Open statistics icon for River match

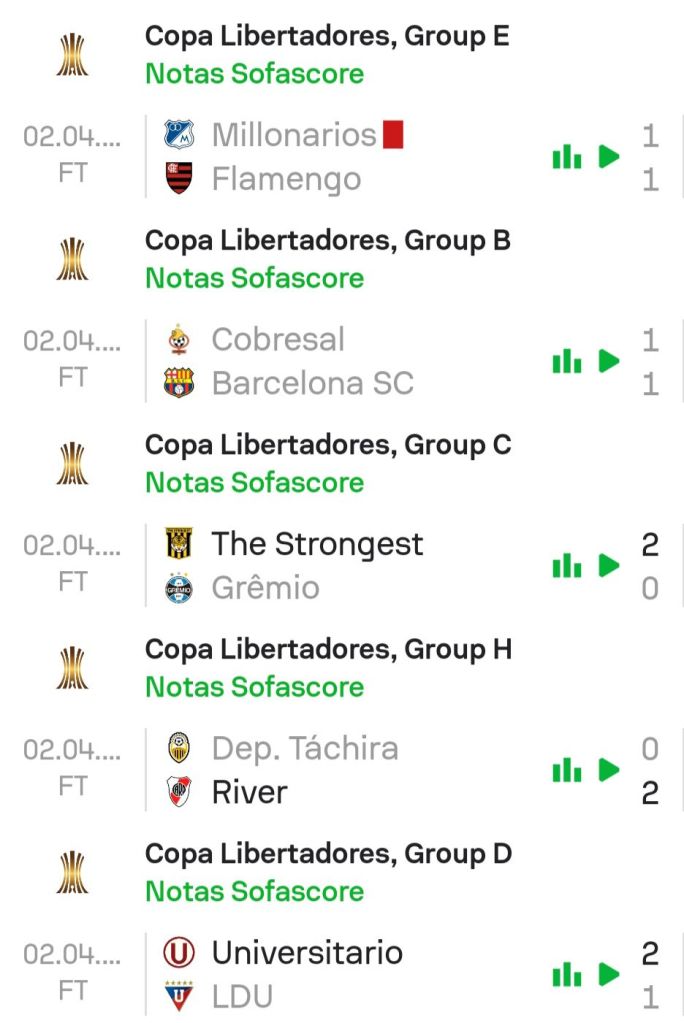(x=566, y=770)
